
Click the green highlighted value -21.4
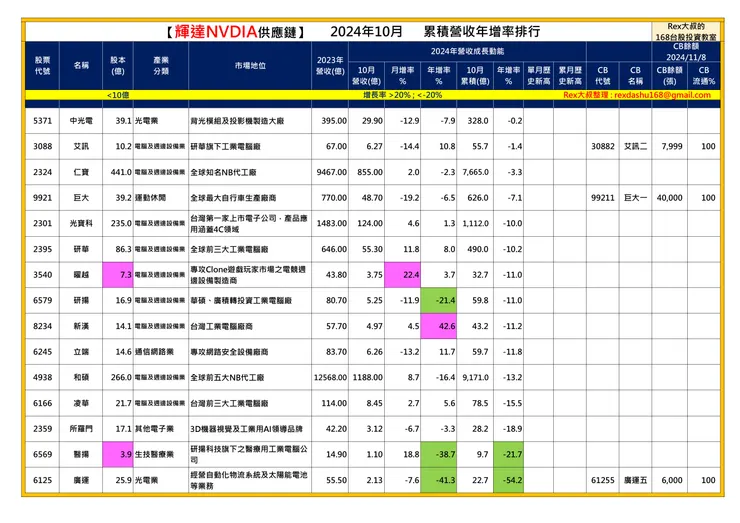point(438,300)
